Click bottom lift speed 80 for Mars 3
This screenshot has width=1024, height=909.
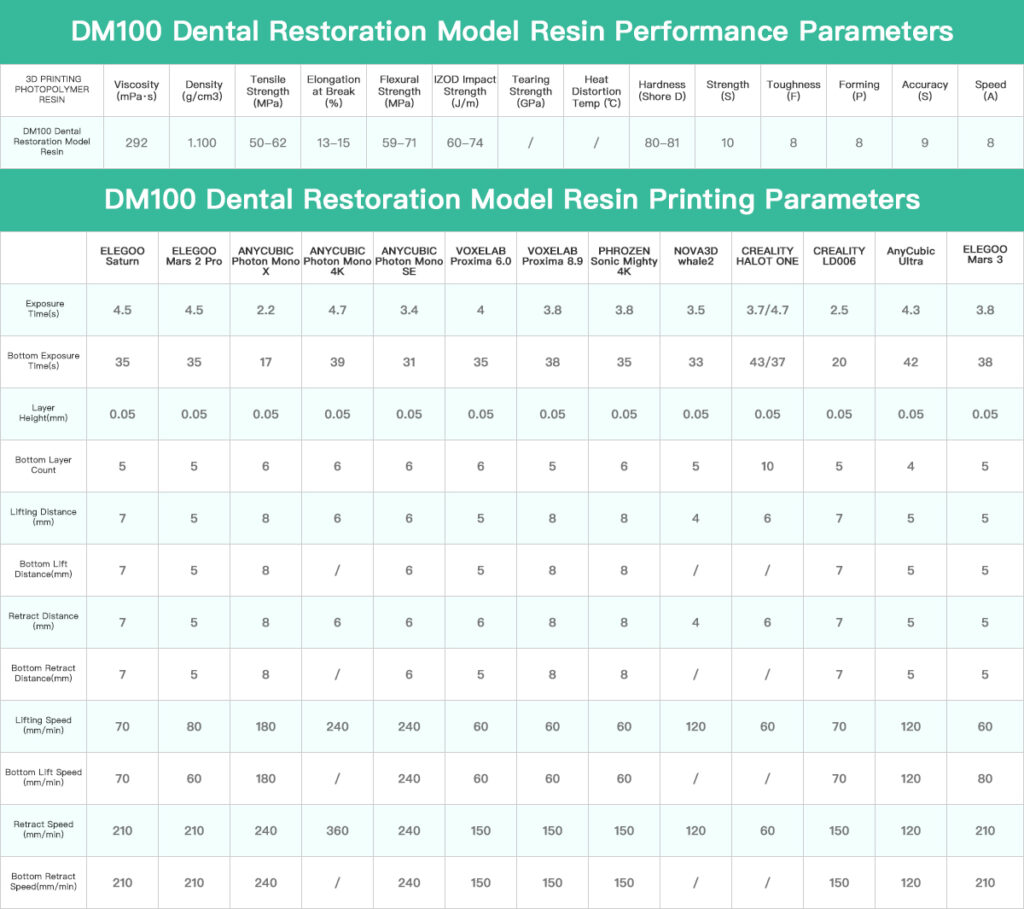tap(985, 778)
